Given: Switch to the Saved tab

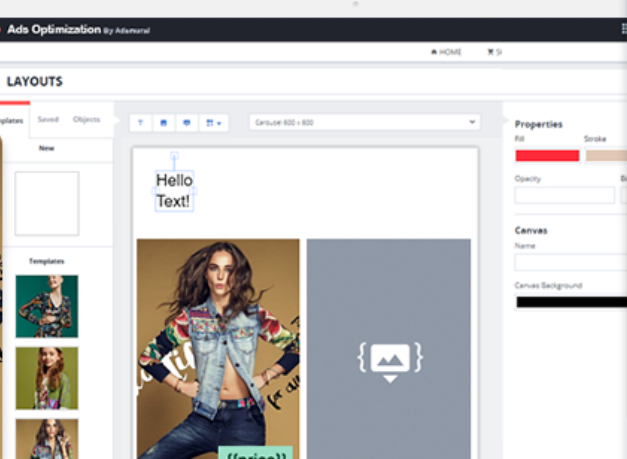Looking at the screenshot, I should pos(48,119).
